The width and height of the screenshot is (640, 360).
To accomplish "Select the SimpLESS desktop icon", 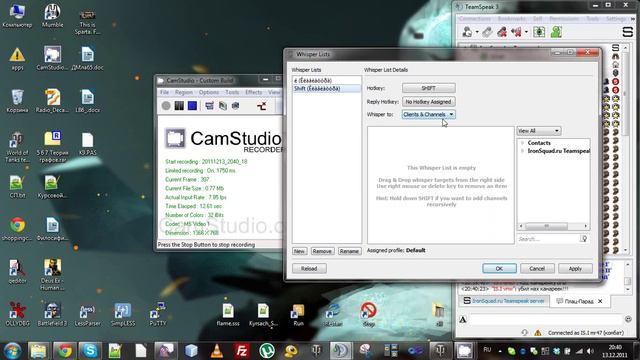I will [x=122, y=314].
